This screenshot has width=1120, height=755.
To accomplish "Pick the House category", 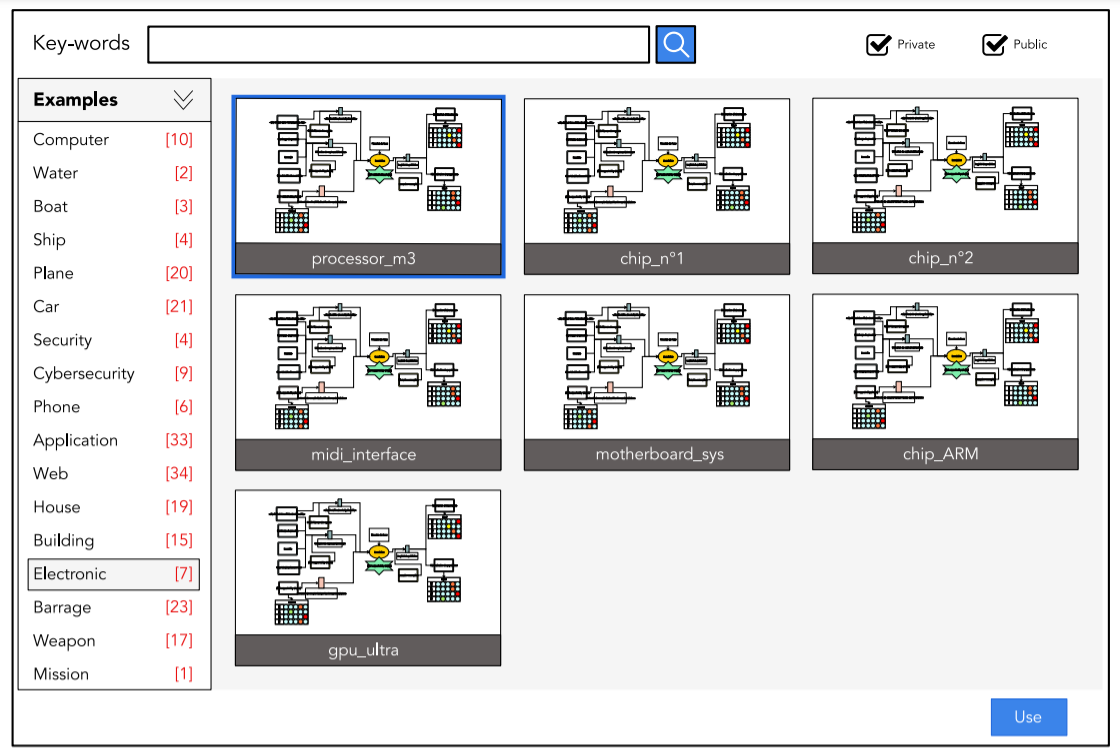I will [x=114, y=506].
